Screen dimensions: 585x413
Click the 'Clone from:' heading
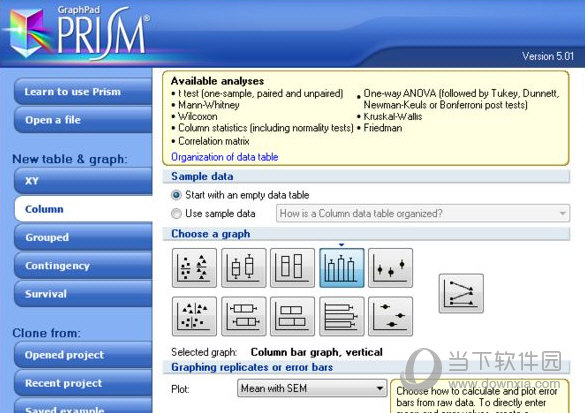(46, 333)
